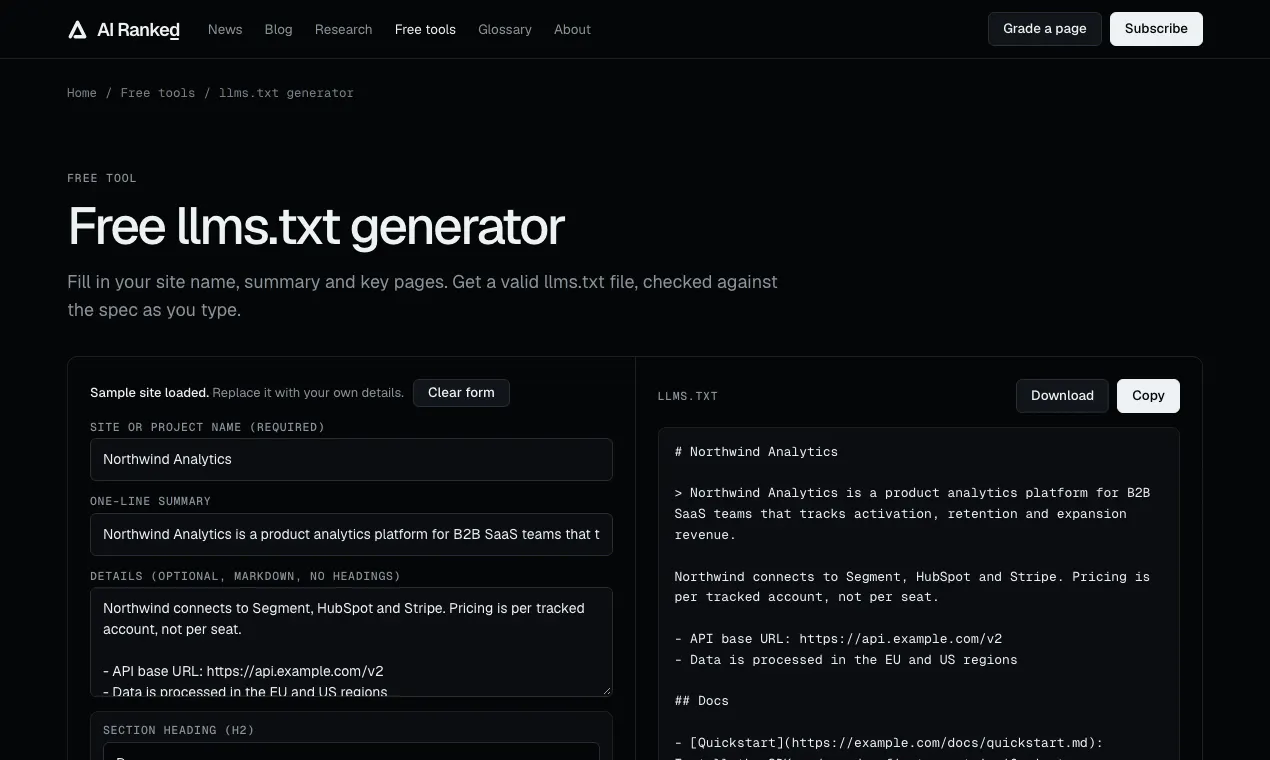Copy the llms.txt output
The height and width of the screenshot is (760, 1270).
pos(1148,396)
